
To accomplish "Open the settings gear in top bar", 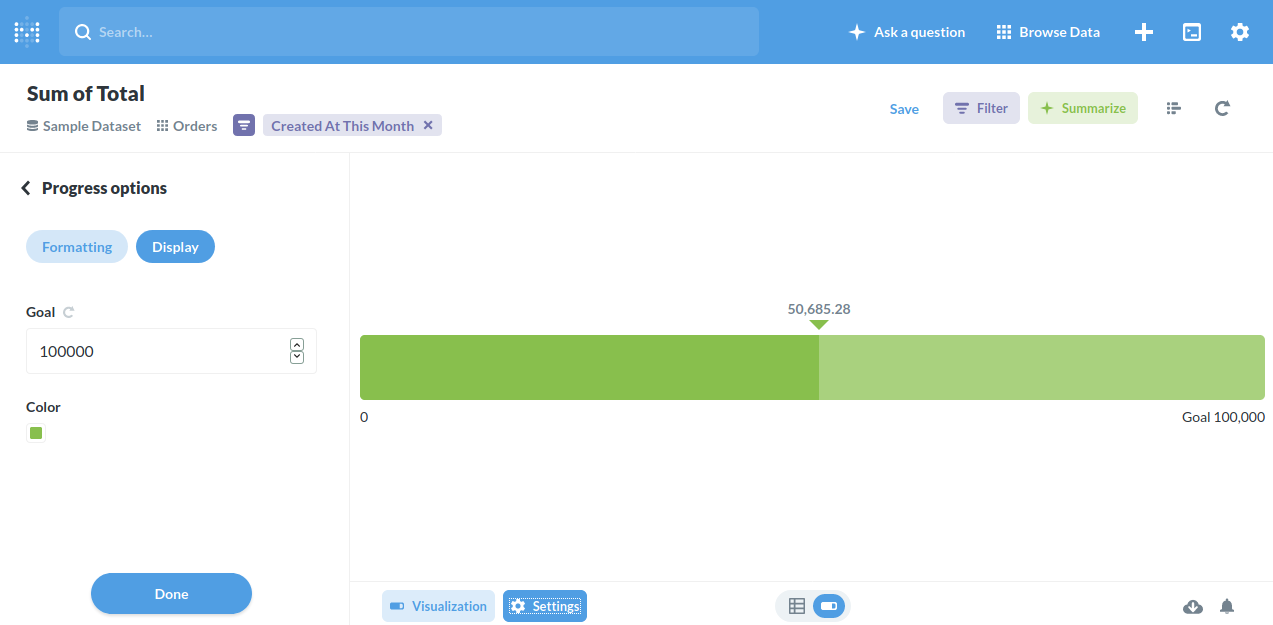I will pos(1240,32).
